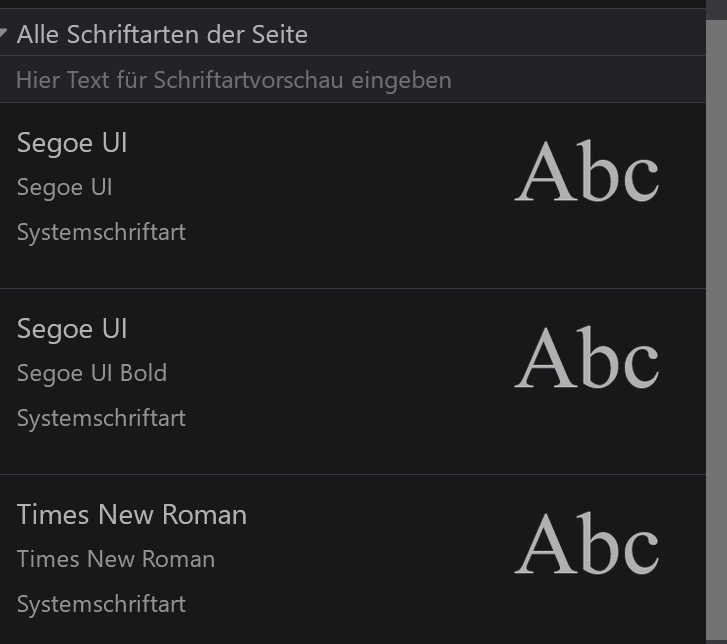The width and height of the screenshot is (727, 644).
Task: Collapse the Alle Schriftarten der Seite triangle
Action: pyautogui.click(x=5, y=33)
